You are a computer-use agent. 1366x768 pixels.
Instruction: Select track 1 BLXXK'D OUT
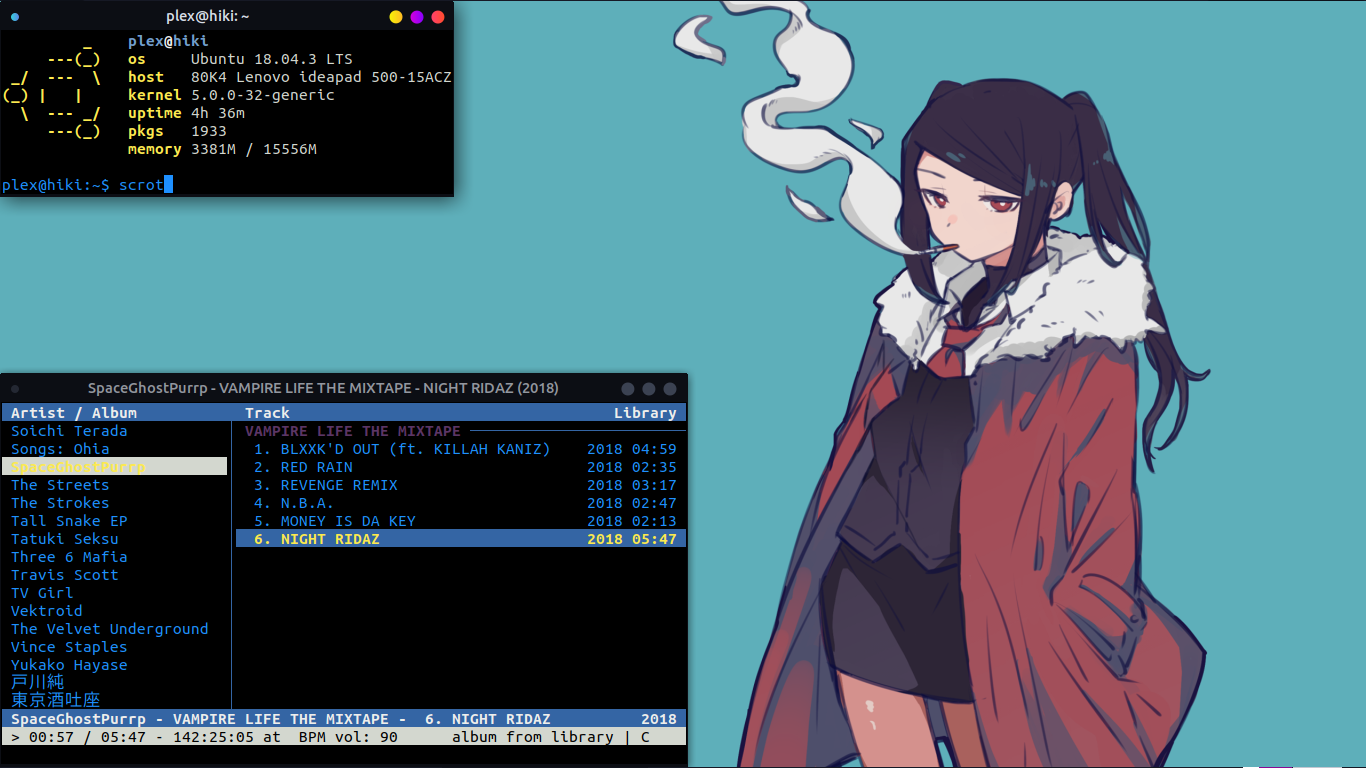click(x=402, y=449)
